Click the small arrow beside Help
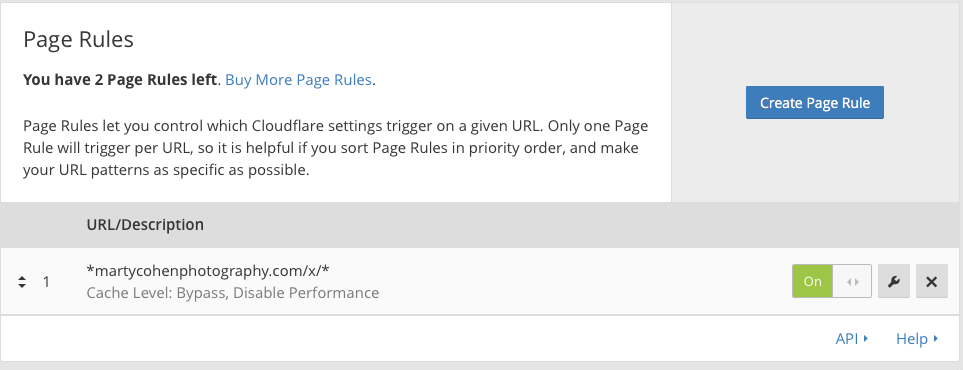 click(x=936, y=339)
